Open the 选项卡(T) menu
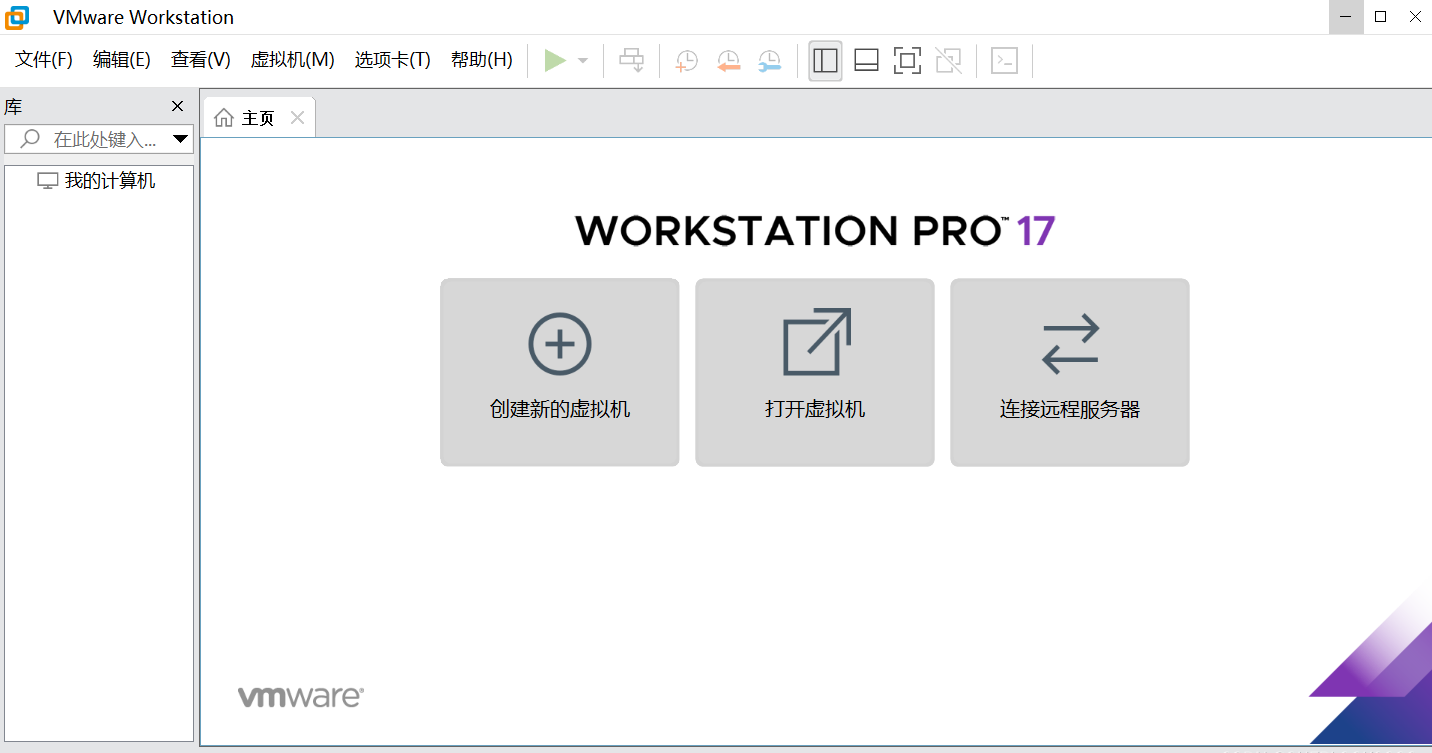The image size is (1432, 753). coord(392,60)
